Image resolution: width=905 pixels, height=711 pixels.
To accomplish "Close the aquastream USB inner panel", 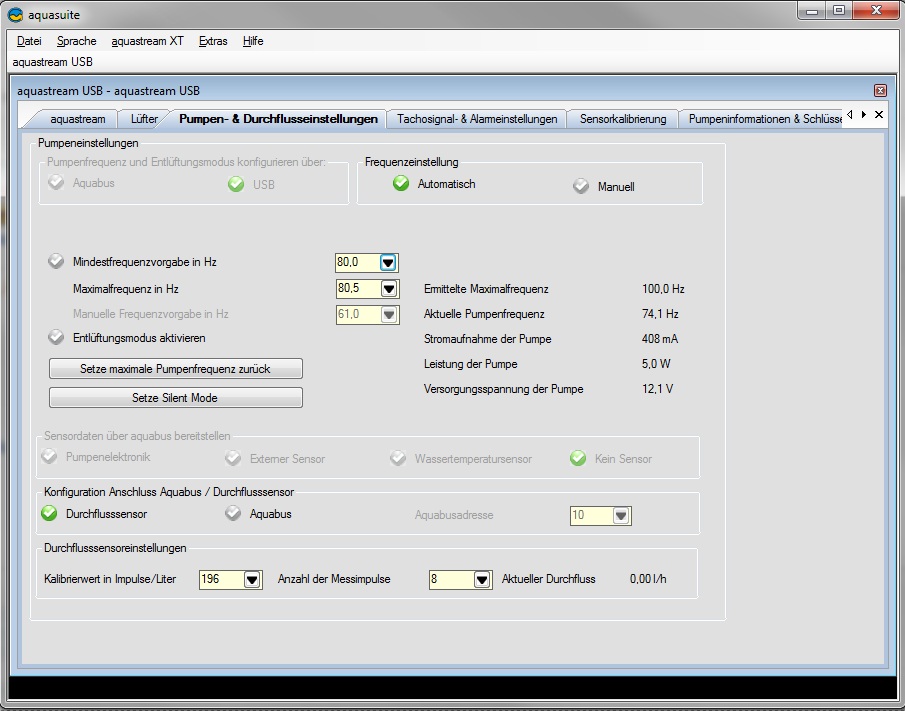I will pyautogui.click(x=880, y=90).
